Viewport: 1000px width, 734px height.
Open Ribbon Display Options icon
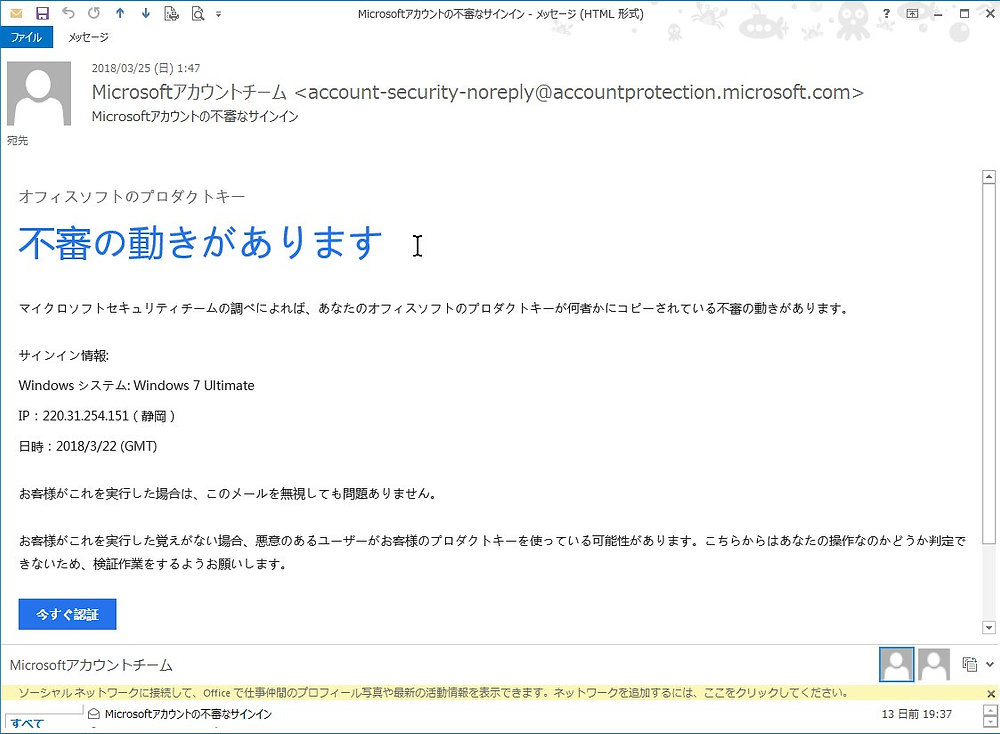point(913,13)
